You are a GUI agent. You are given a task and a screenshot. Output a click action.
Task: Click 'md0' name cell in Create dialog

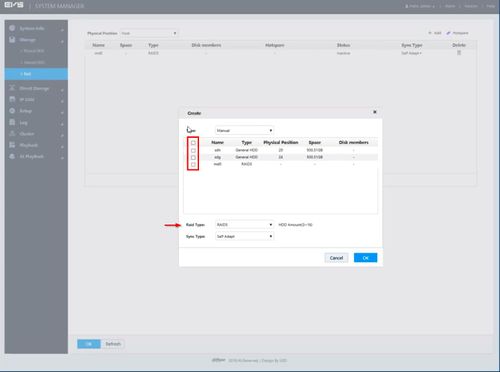(217, 164)
